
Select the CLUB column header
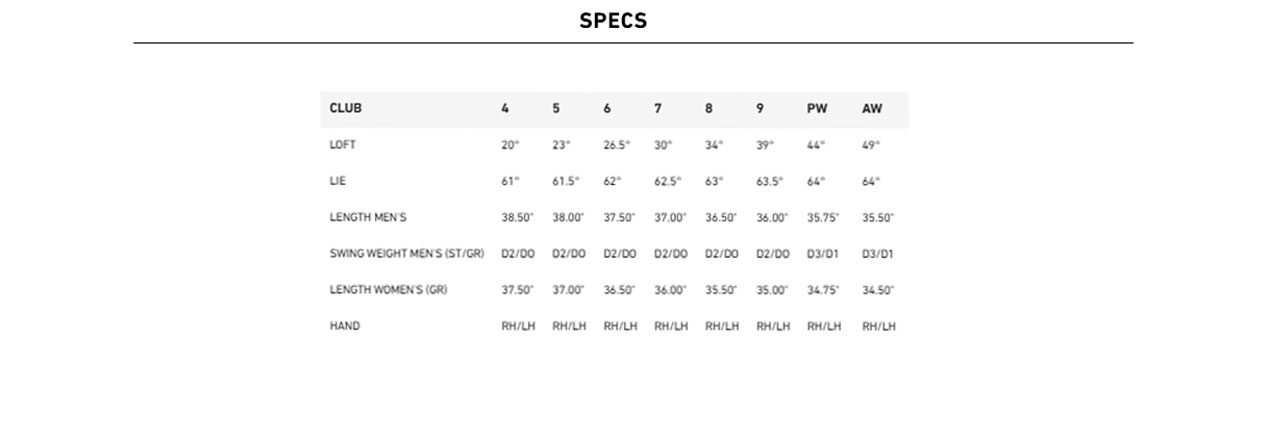tap(346, 108)
